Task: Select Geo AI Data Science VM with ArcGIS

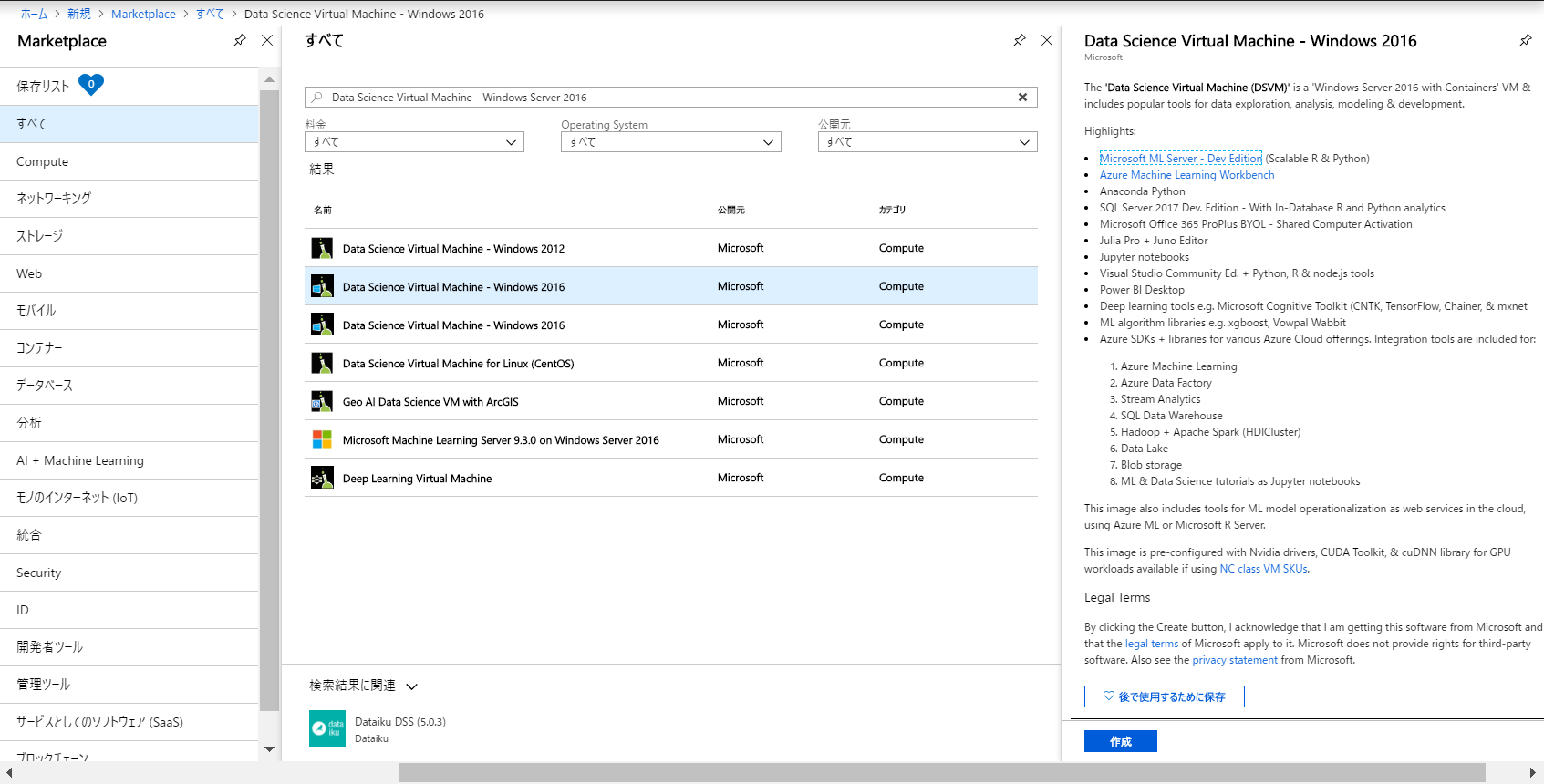Action: coord(671,401)
